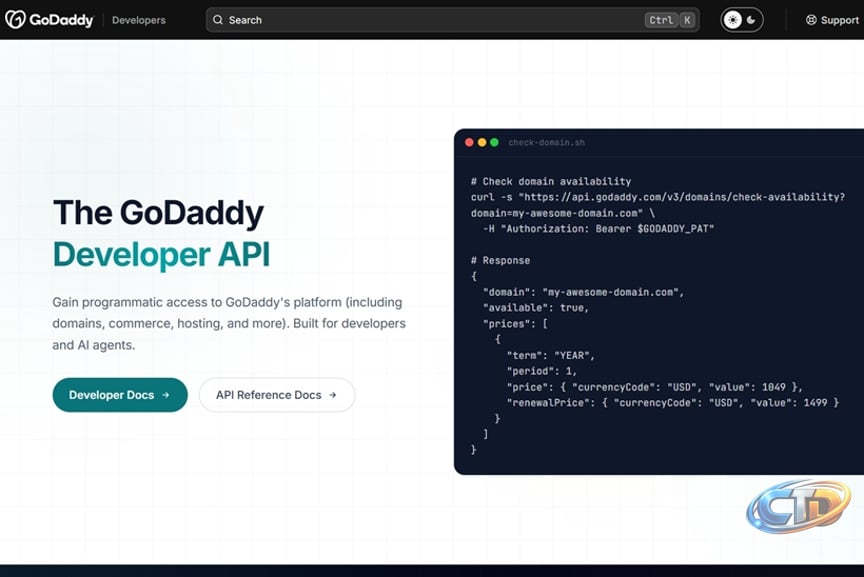Click the "available": true line
The width and height of the screenshot is (864, 577).
click(x=536, y=308)
